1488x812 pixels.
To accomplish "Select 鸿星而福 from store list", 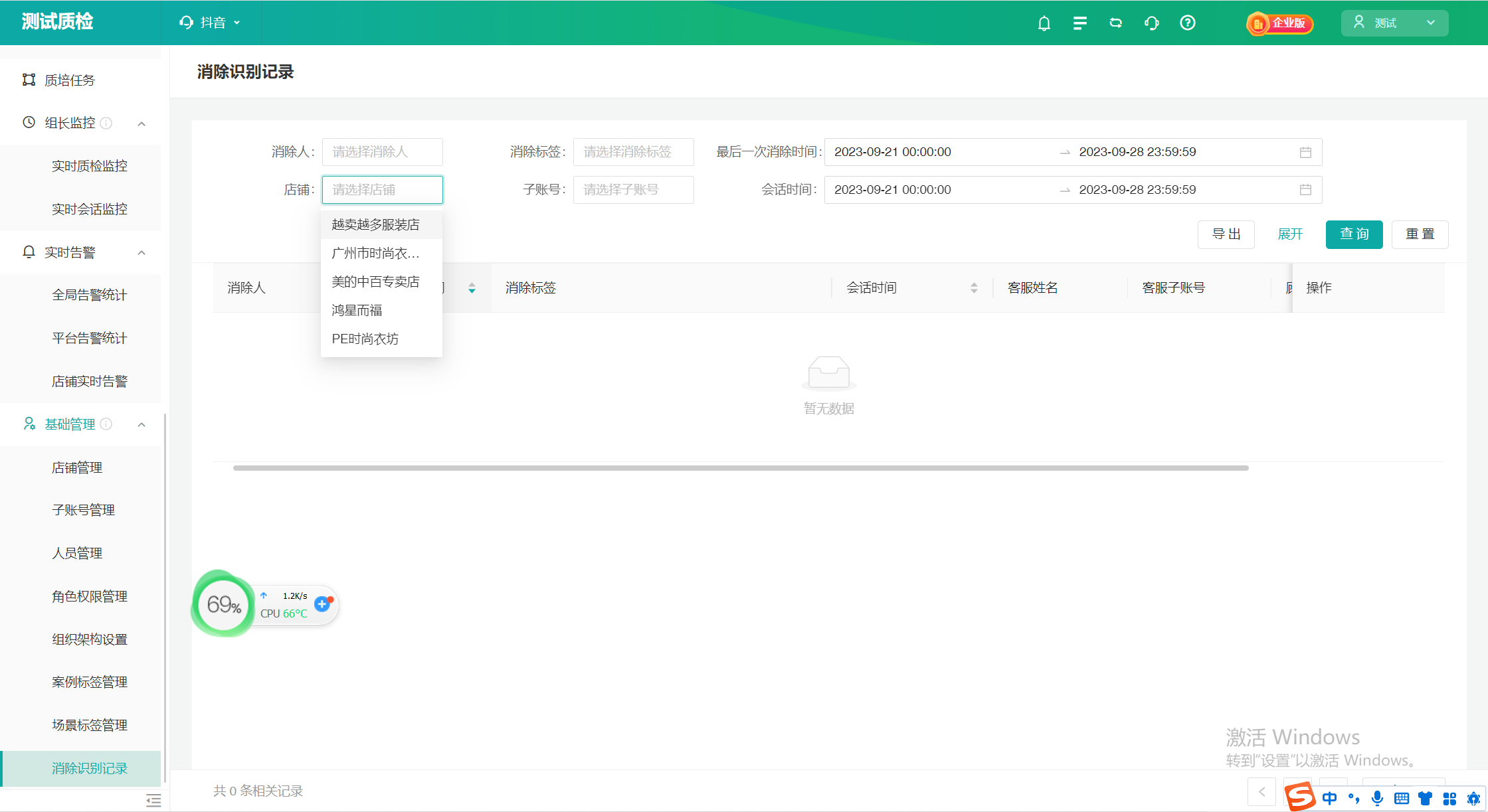I will [x=381, y=310].
